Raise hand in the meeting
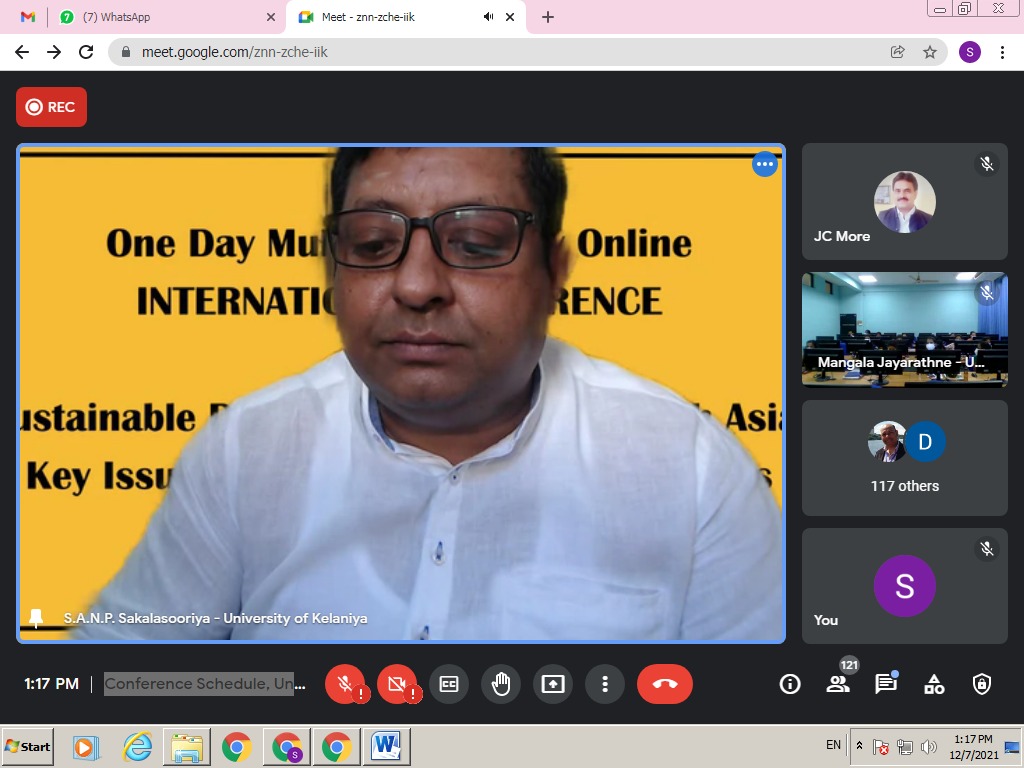The image size is (1024, 768). point(501,684)
